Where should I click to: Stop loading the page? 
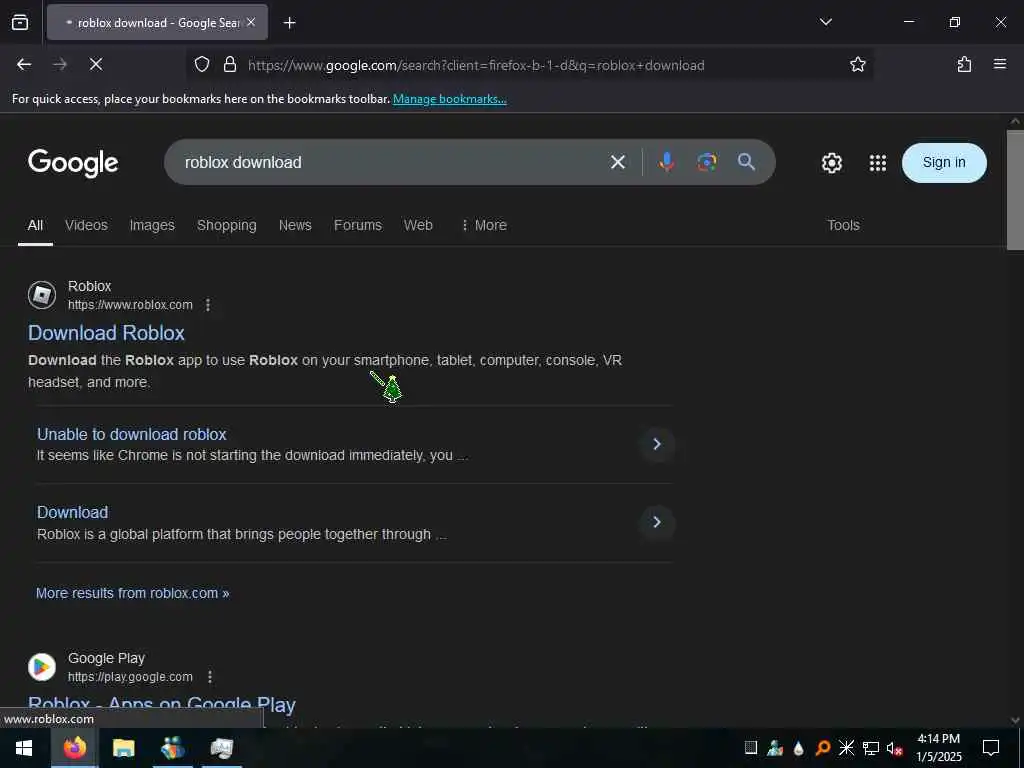click(x=96, y=64)
